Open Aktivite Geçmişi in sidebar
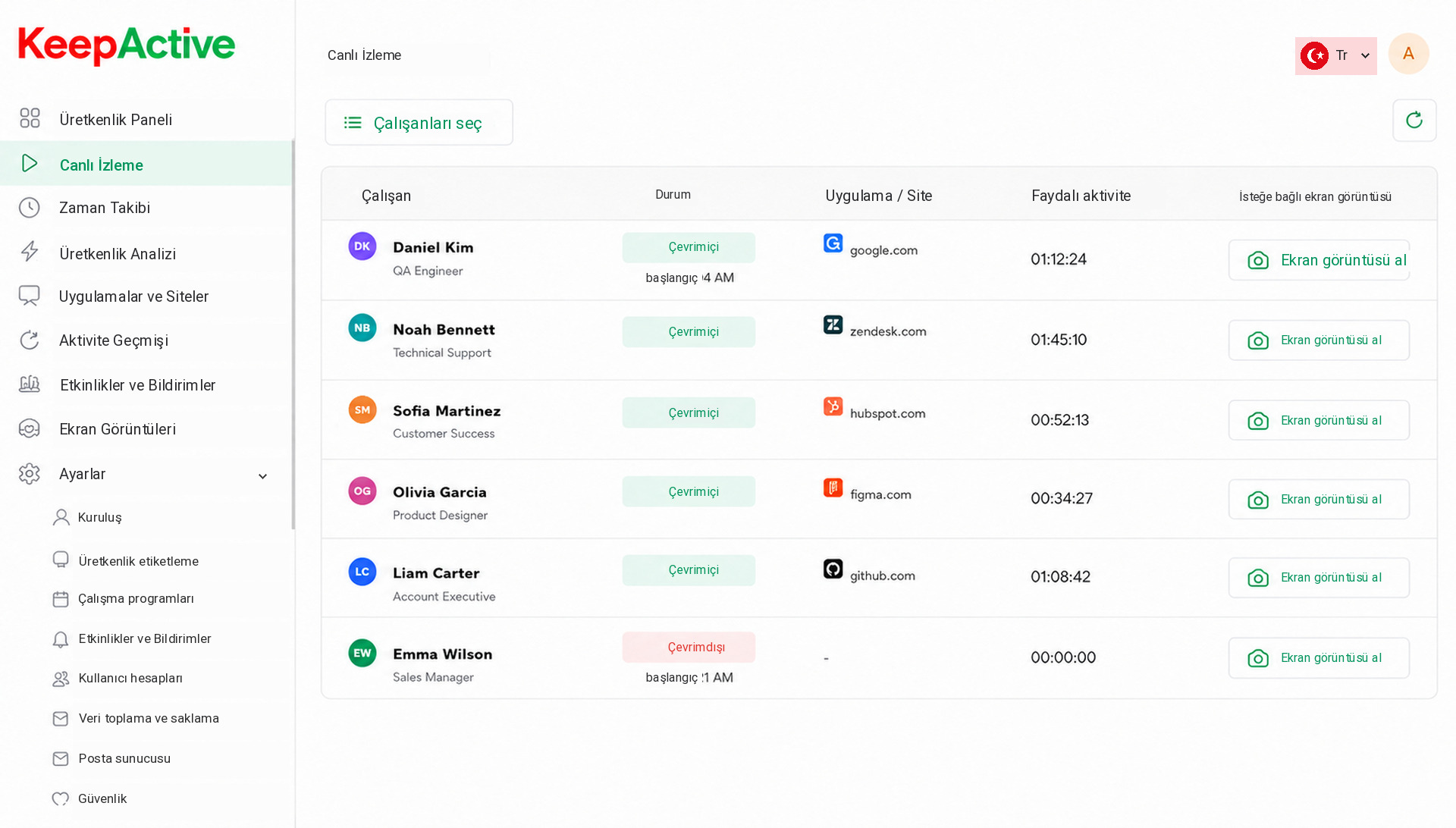Viewport: 1456px width, 828px height. coord(146,340)
